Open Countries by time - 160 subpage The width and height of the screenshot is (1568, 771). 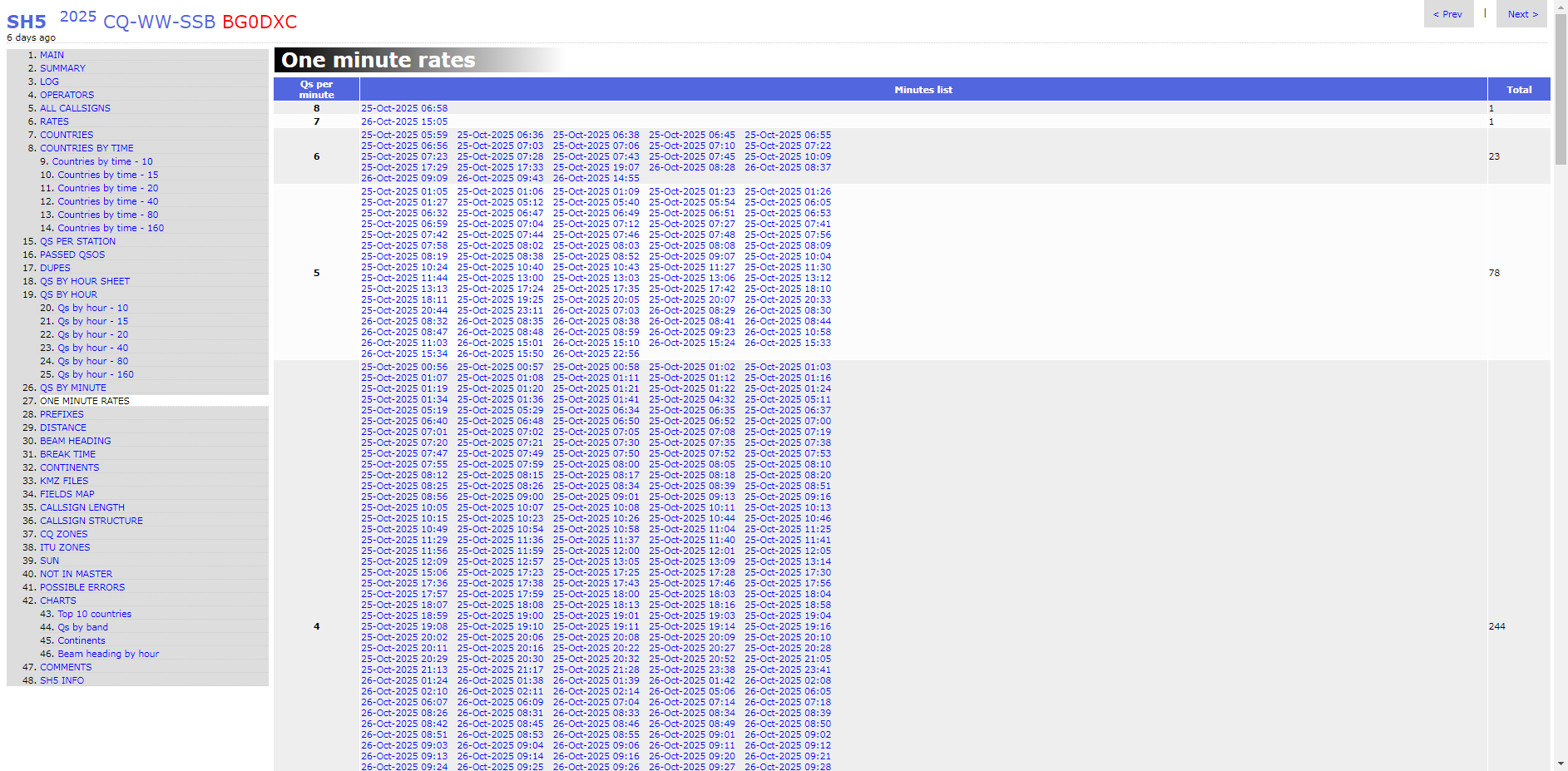click(111, 228)
